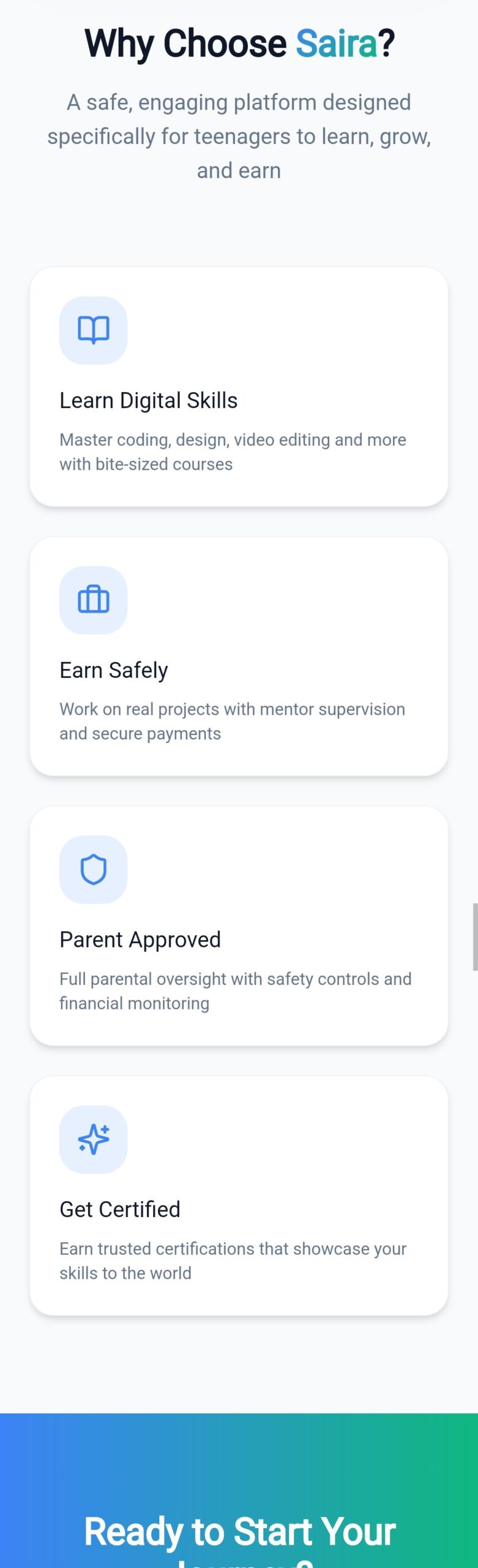Click the bite-sized courses description text

[x=233, y=452]
